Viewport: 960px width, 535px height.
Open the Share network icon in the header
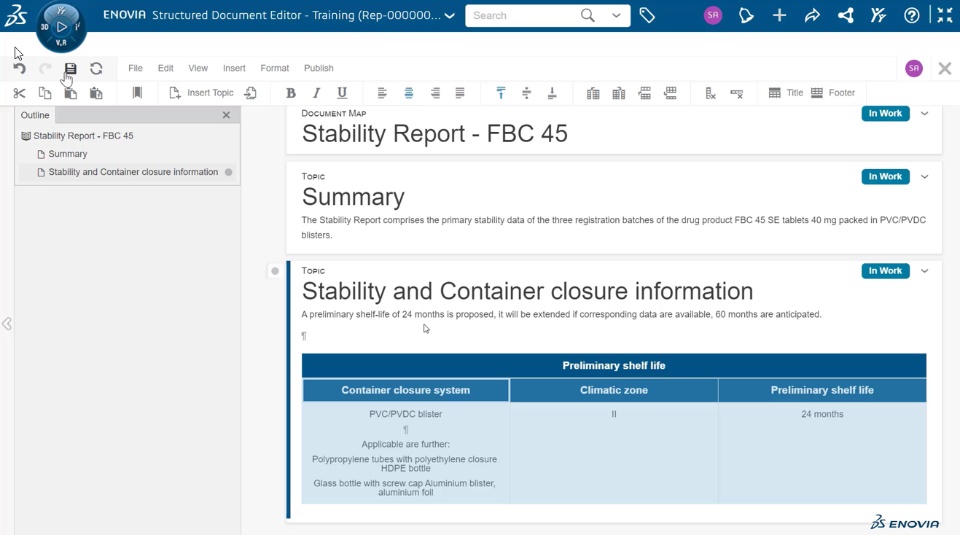coord(846,16)
